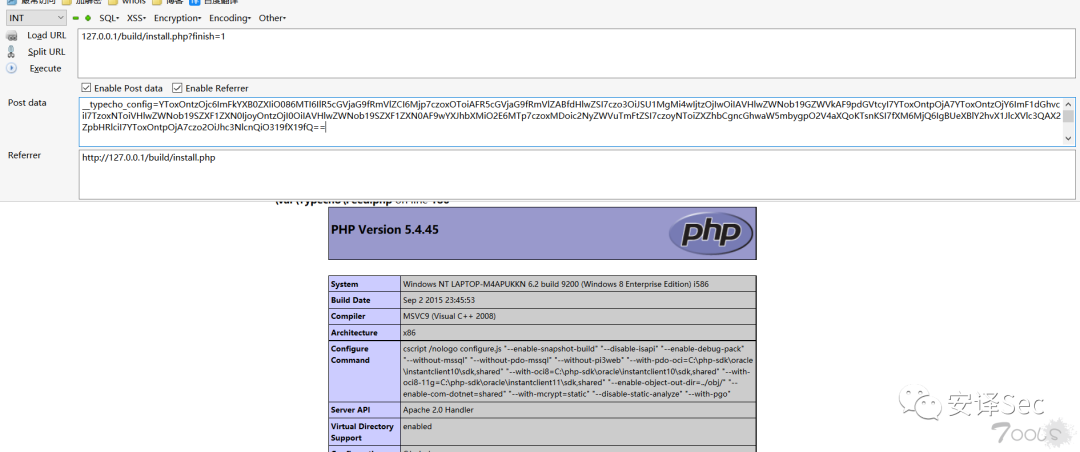
Task: Click the Post data scrollbar up arrow
Action: coord(1068,103)
